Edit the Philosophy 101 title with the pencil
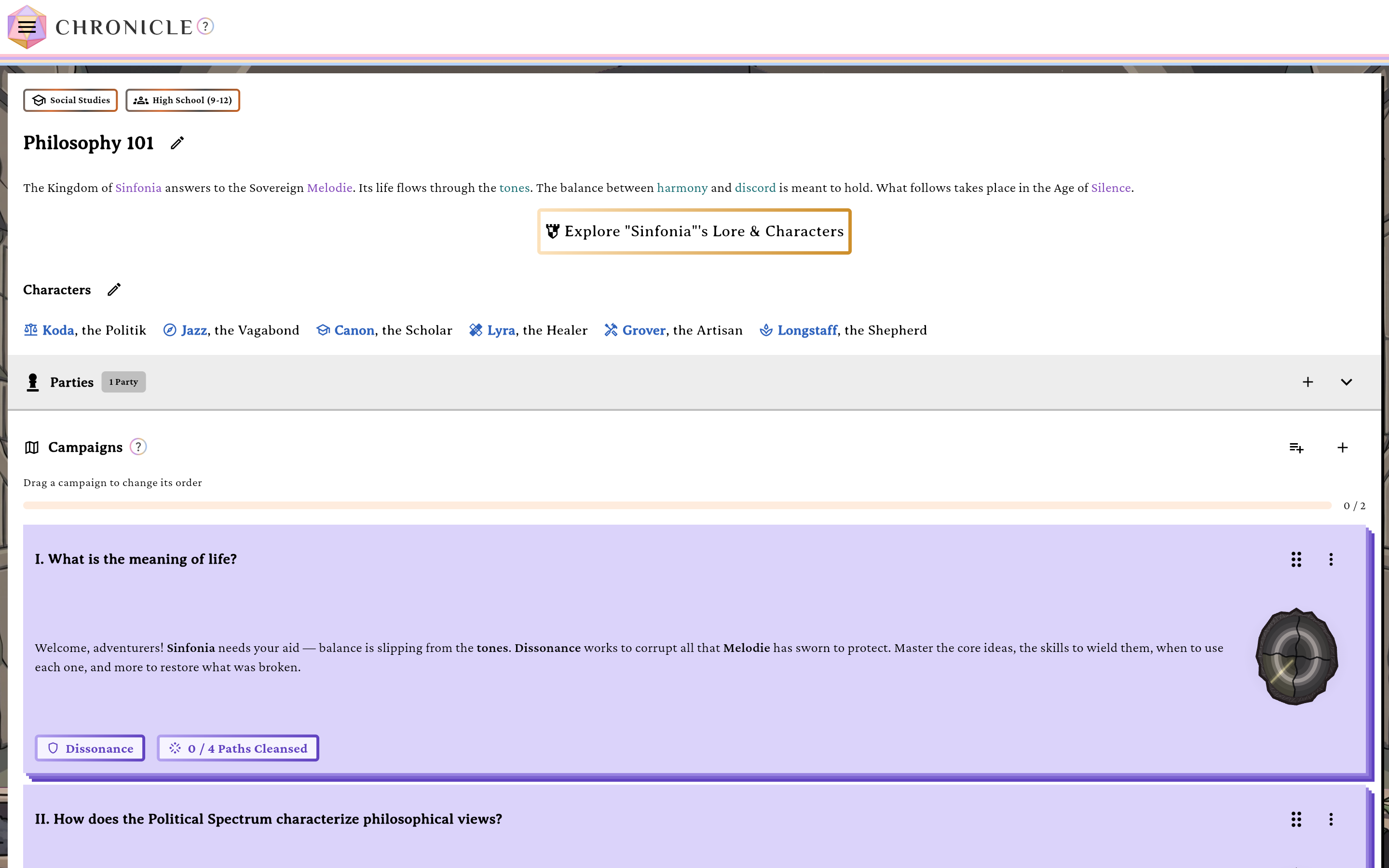The image size is (1389, 868). coord(177,143)
